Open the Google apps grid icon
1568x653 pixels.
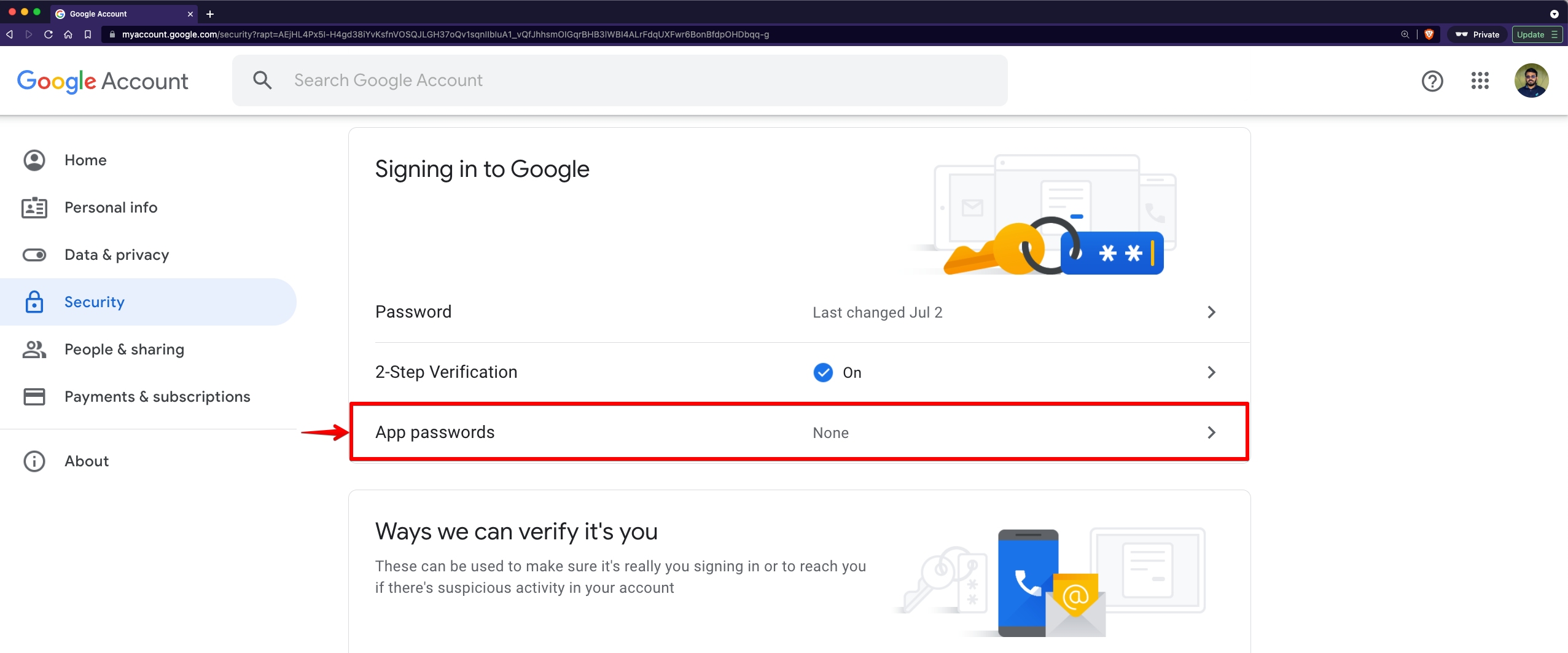[x=1480, y=80]
